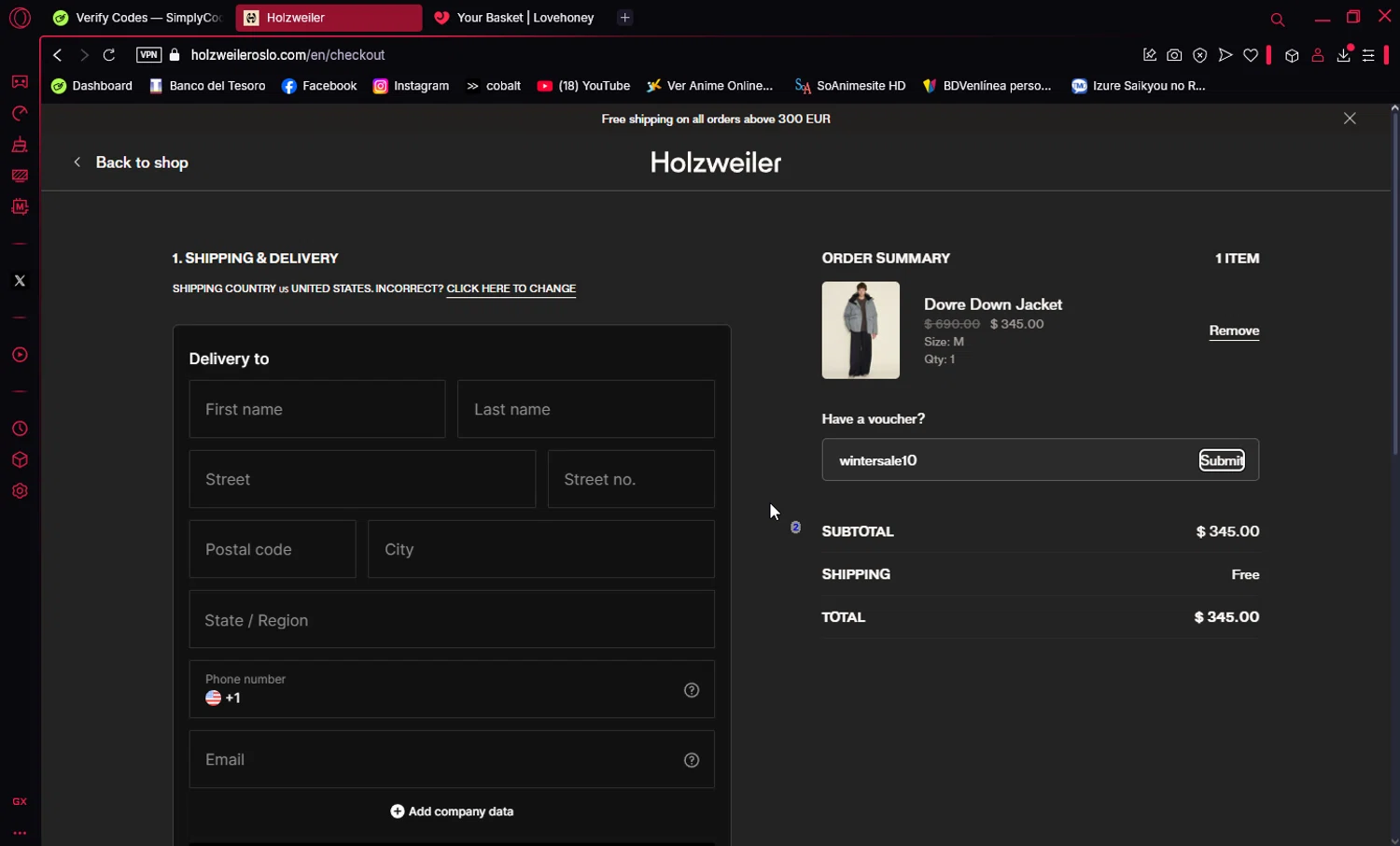
Task: Open the Player icon in the sidebar
Action: pos(20,355)
